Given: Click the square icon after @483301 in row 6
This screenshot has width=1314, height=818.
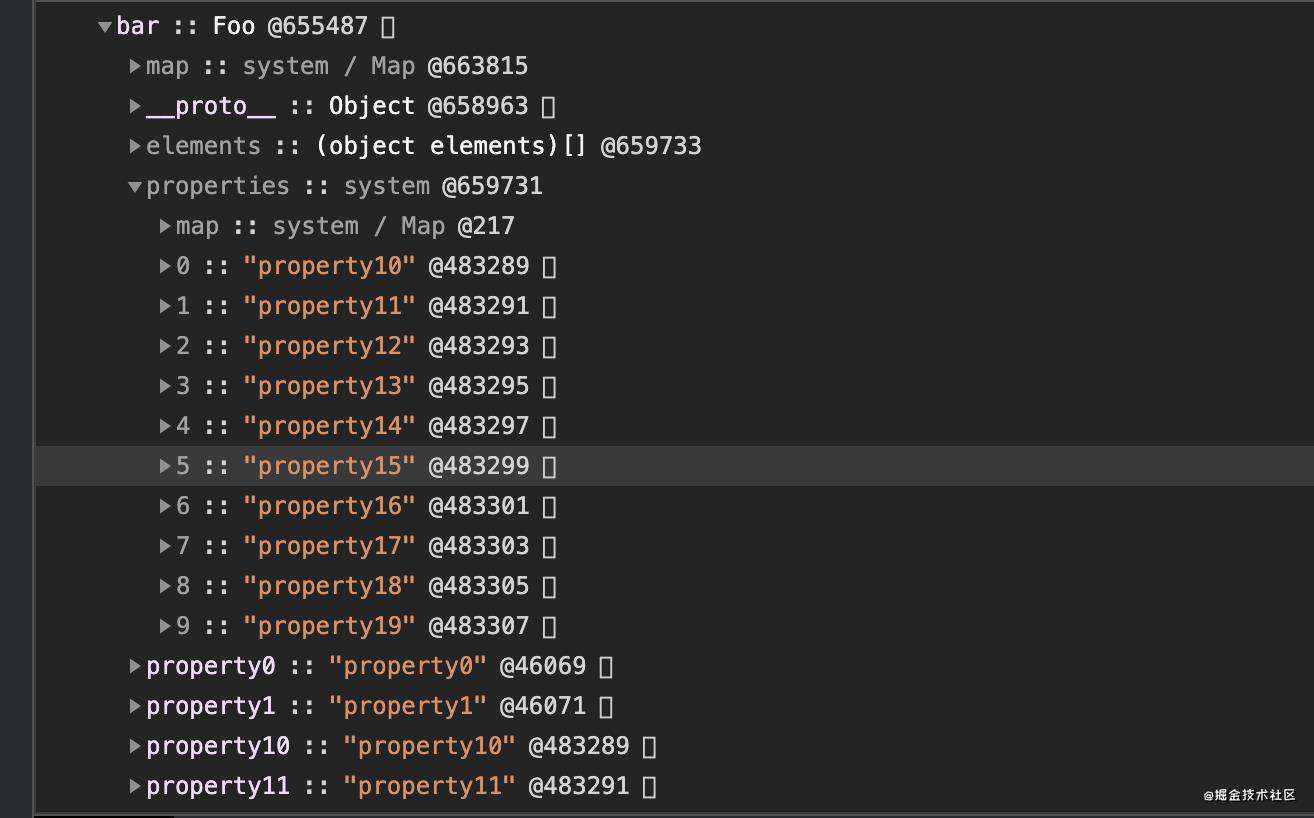Looking at the screenshot, I should coord(549,507).
